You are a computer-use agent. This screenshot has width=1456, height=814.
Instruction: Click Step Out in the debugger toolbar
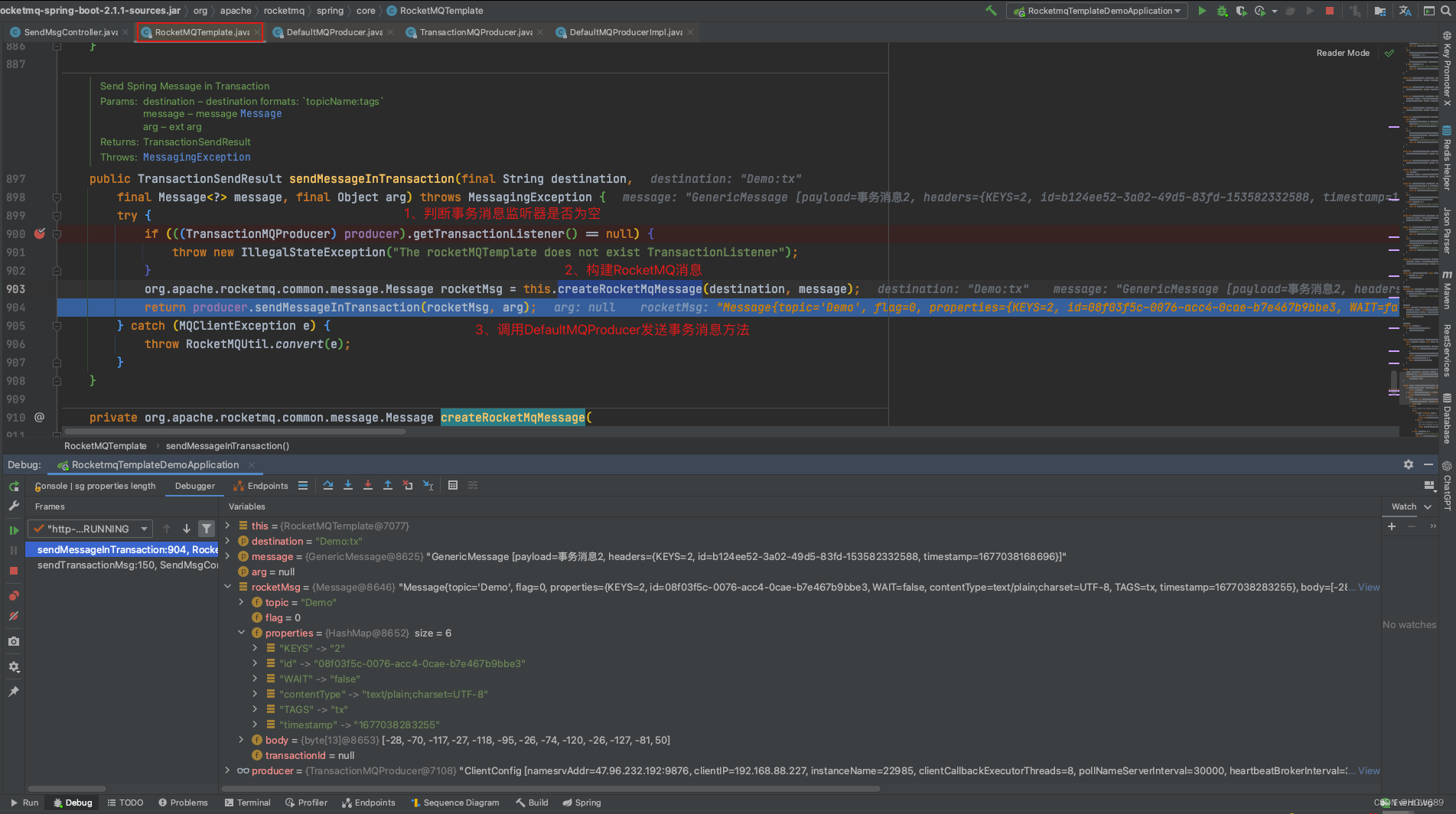click(388, 485)
